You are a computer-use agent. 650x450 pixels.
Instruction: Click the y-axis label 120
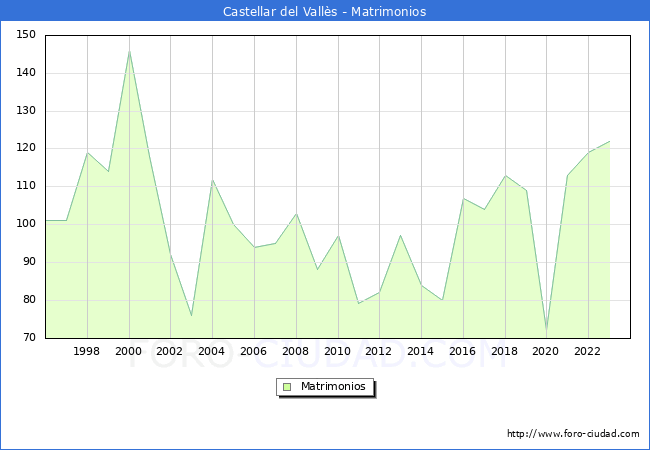pyautogui.click(x=26, y=148)
